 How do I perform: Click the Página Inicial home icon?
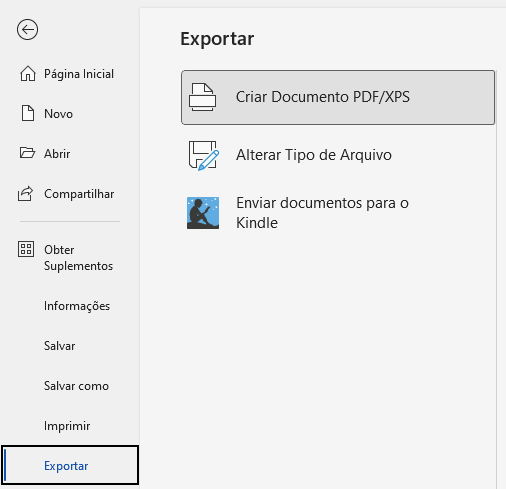pos(28,74)
